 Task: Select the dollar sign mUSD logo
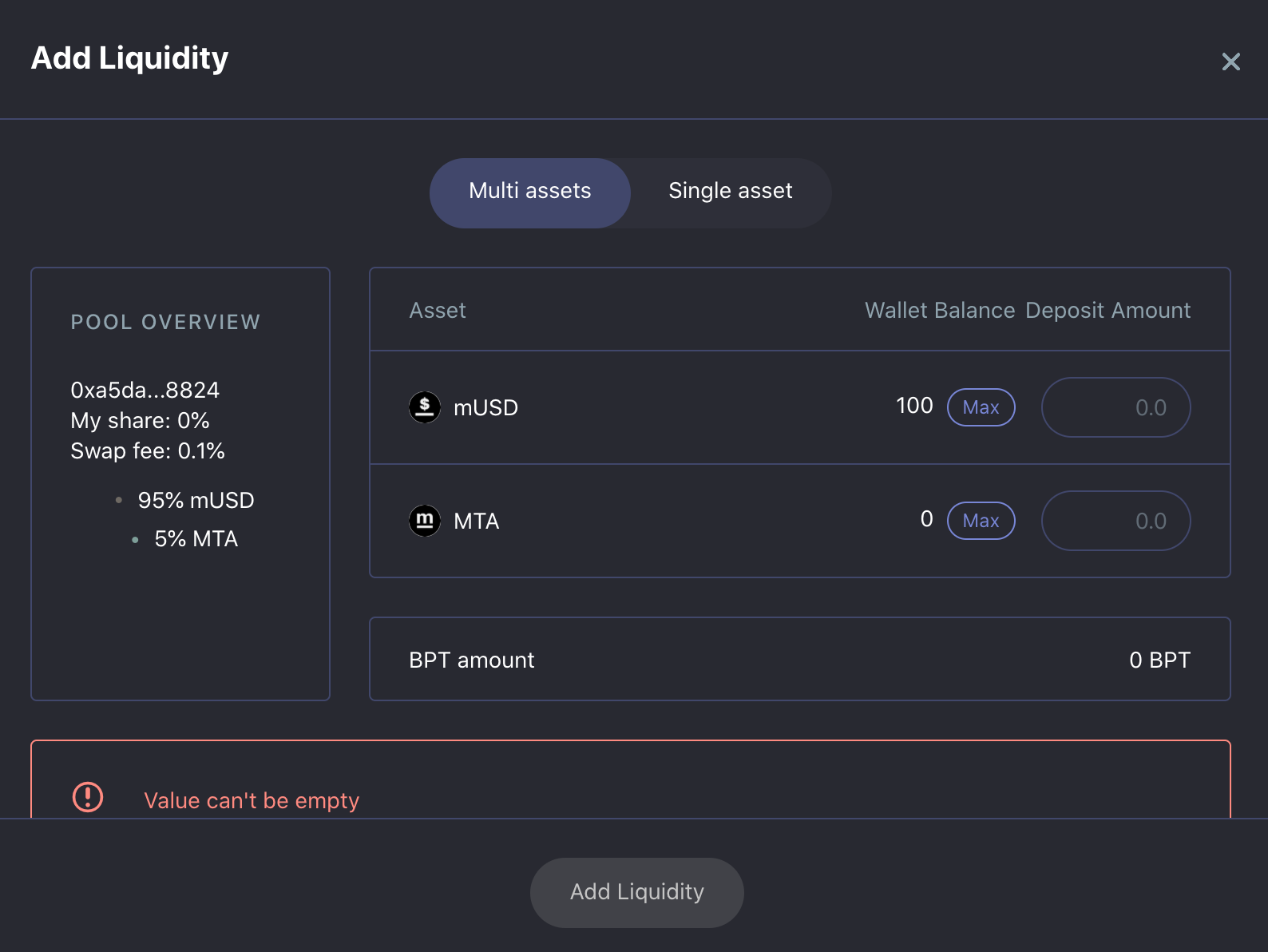coord(425,407)
